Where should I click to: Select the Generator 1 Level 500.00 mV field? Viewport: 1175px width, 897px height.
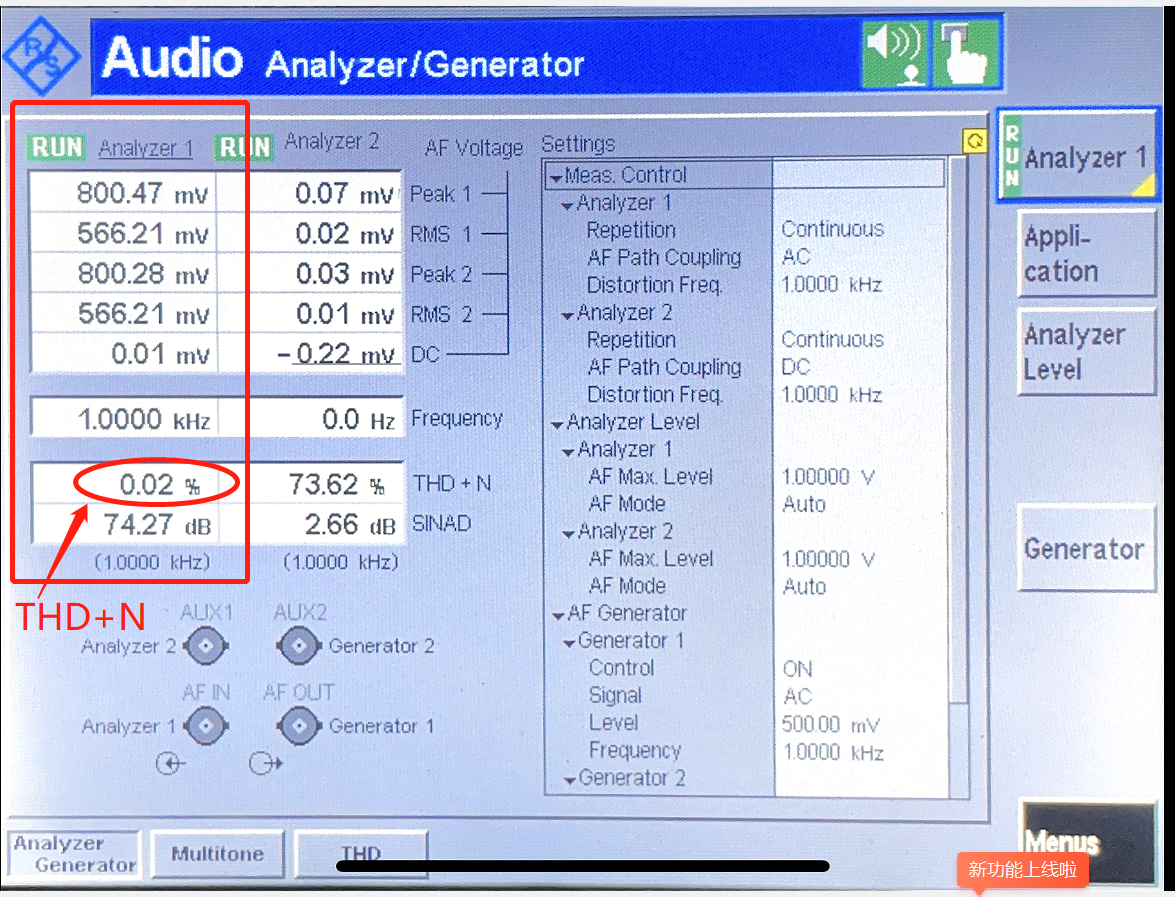pyautogui.click(x=830, y=724)
